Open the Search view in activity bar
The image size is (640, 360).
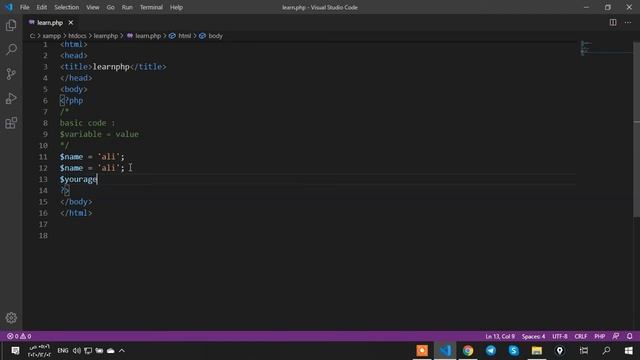11,50
